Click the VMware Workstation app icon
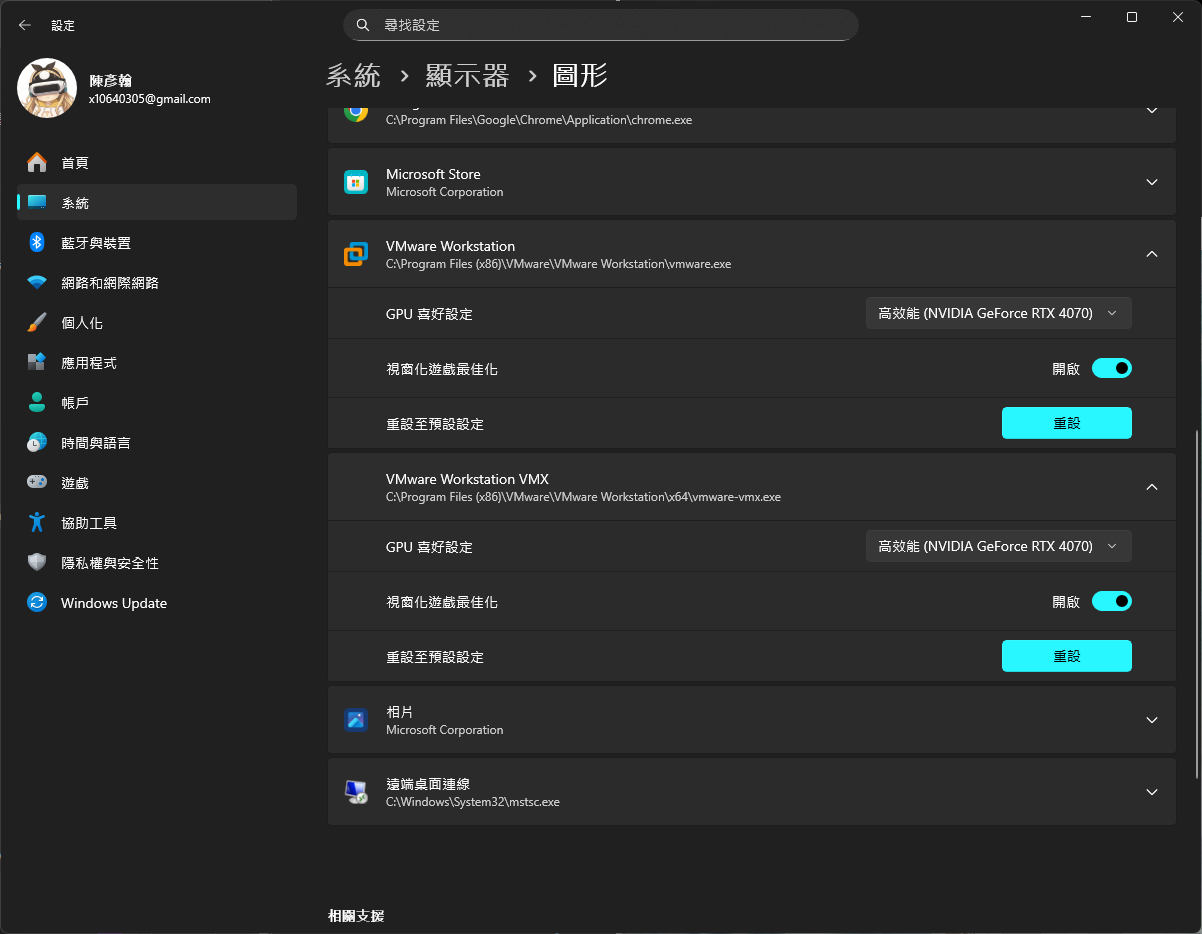The width and height of the screenshot is (1202, 934). pos(356,254)
